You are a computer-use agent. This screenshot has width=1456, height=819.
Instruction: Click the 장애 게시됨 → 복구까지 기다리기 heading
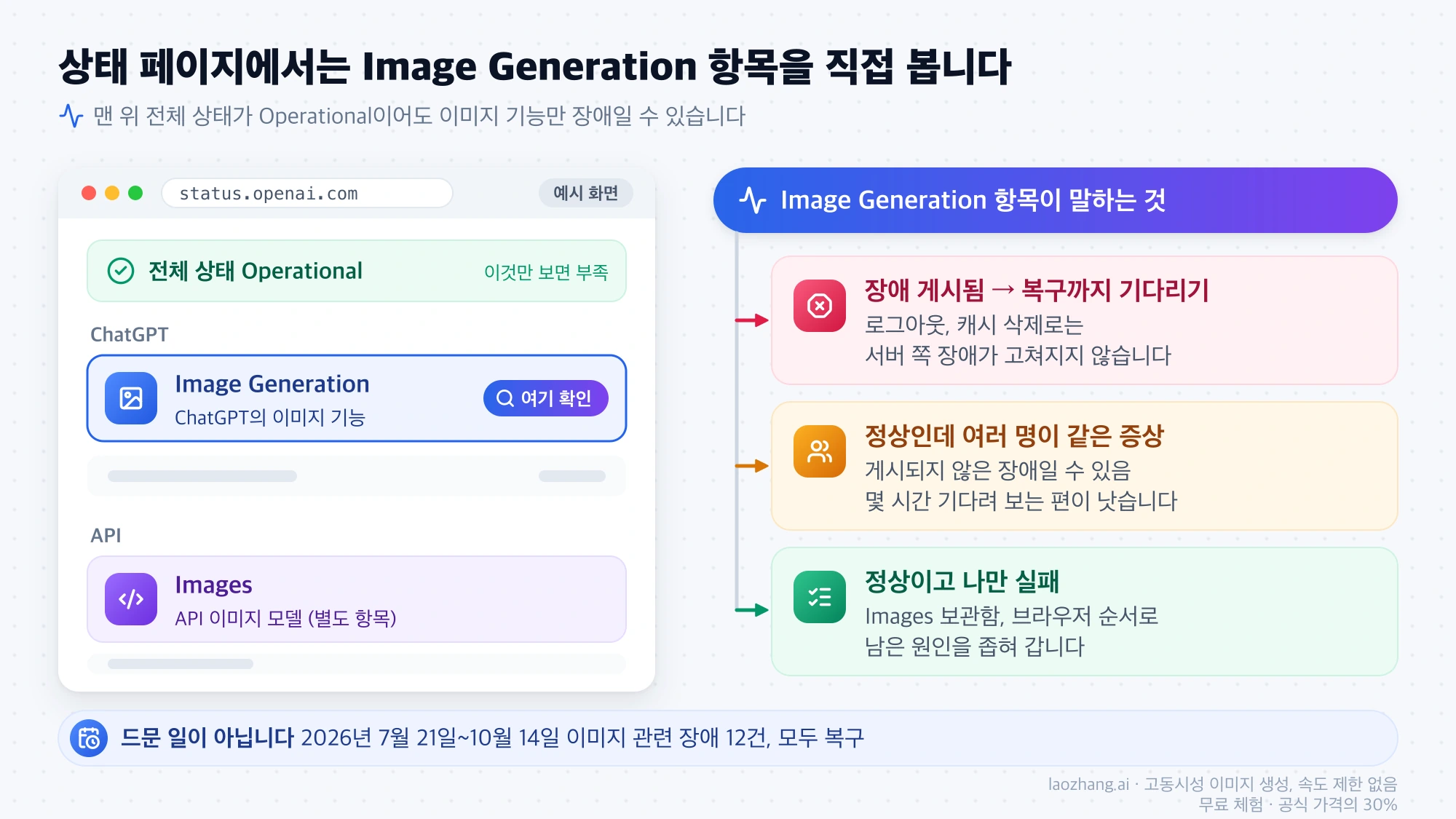point(1037,290)
